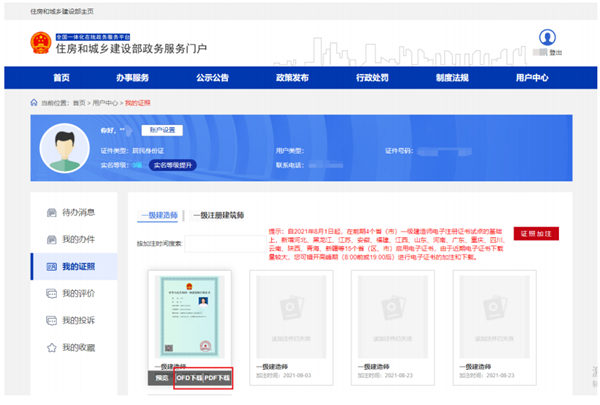Click the annotation time search field
This screenshot has height=405, width=600.
pyautogui.click(x=223, y=242)
